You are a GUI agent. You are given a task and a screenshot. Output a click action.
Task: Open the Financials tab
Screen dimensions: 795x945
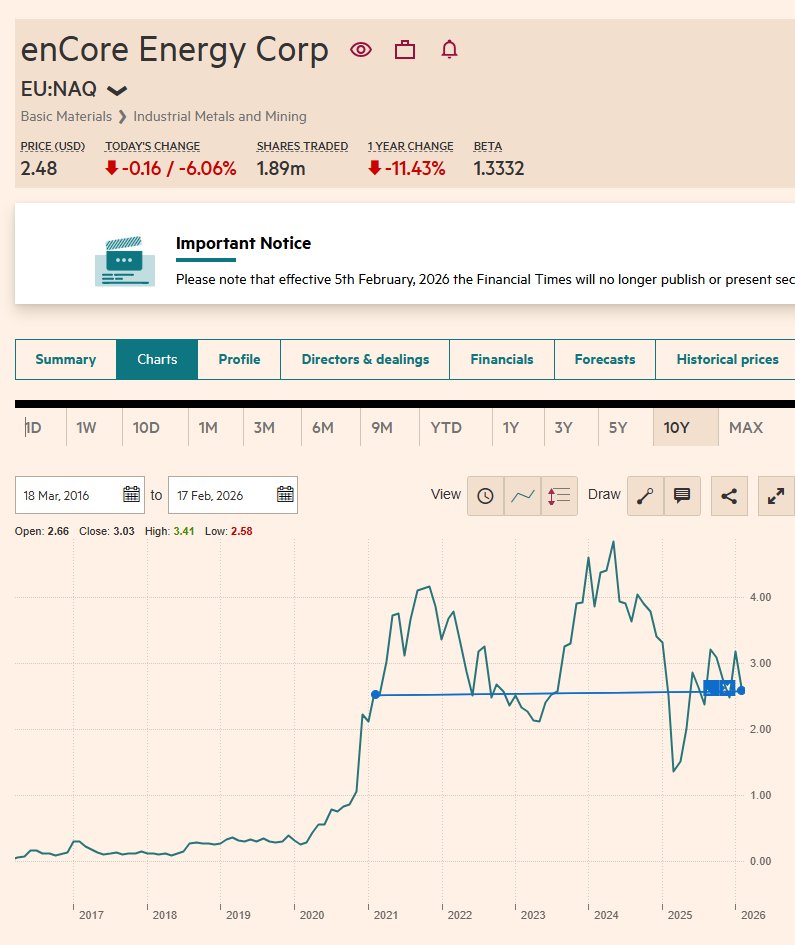[x=501, y=359]
